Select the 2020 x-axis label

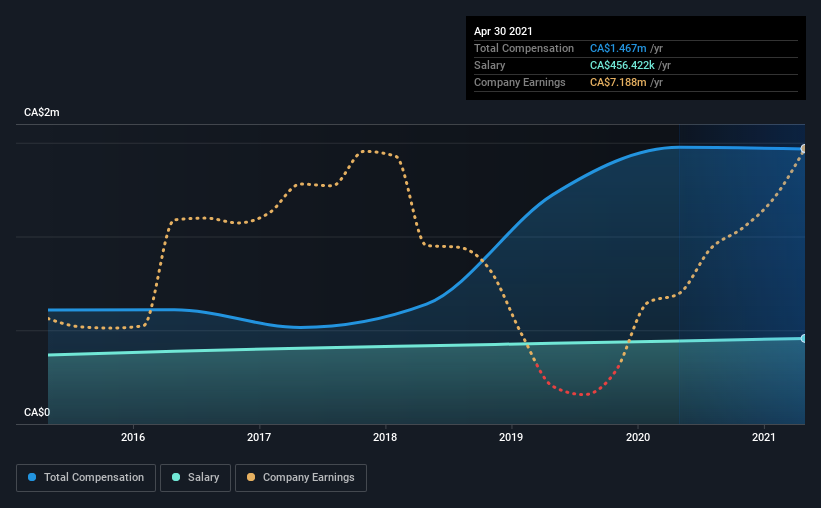click(x=638, y=437)
